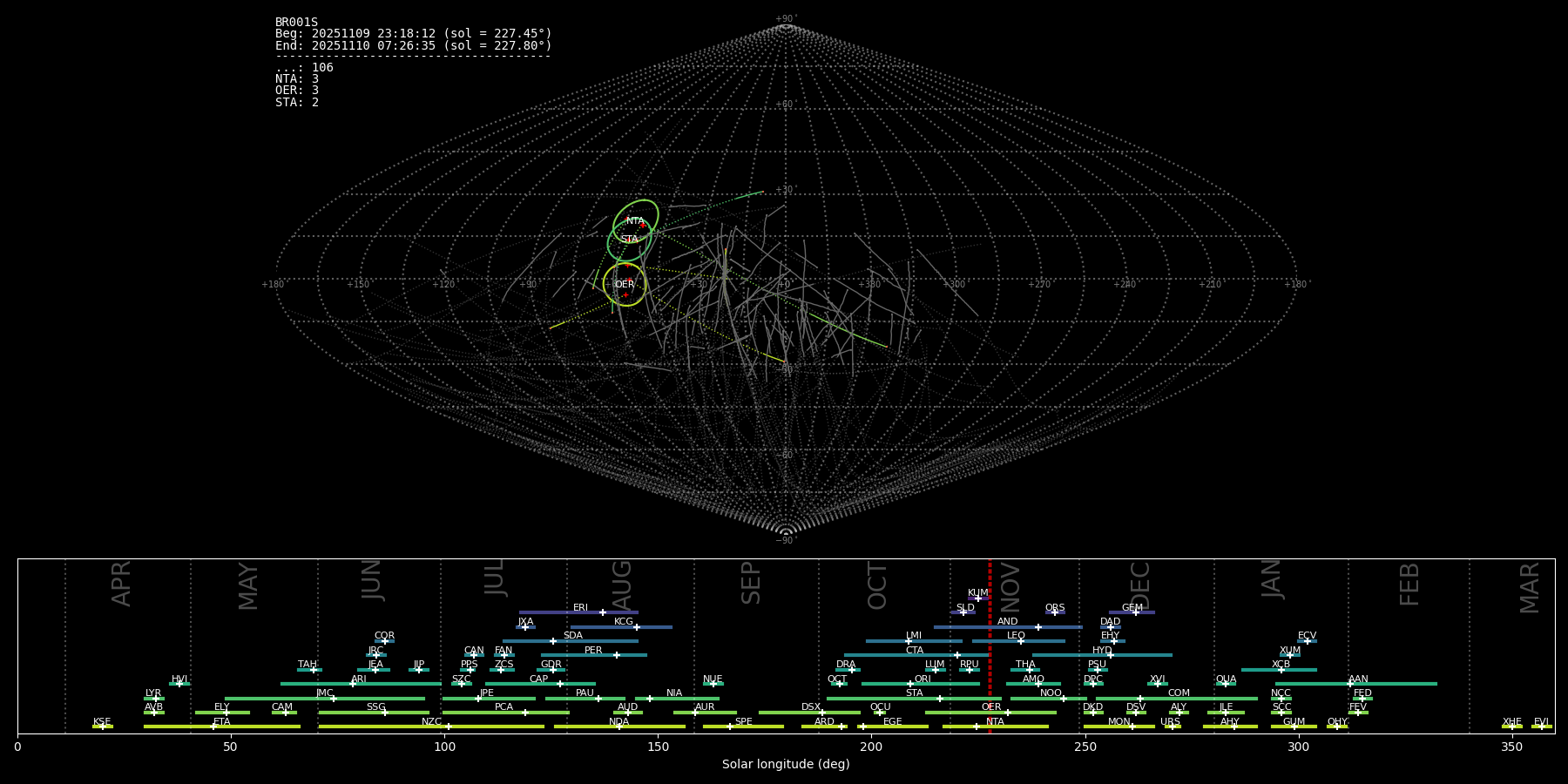Click the 200 tick on solar longitude axis

point(871,747)
